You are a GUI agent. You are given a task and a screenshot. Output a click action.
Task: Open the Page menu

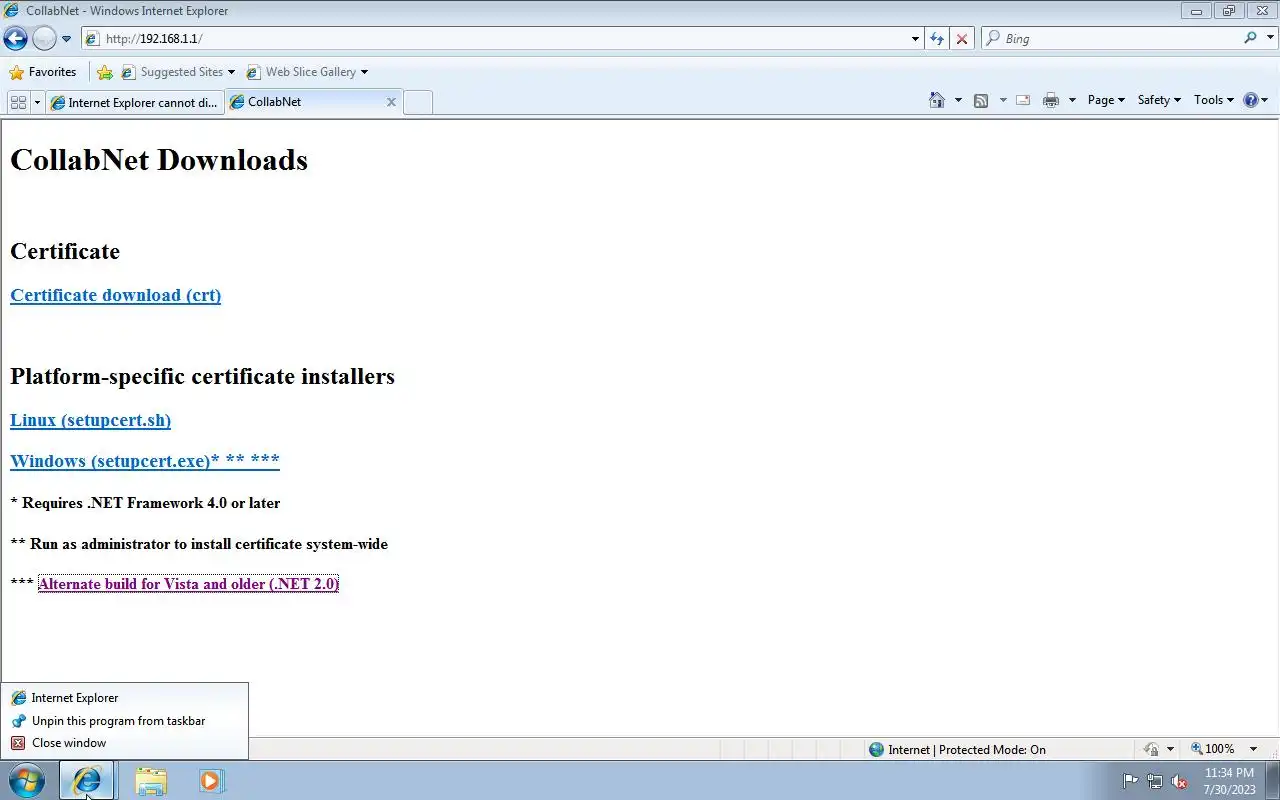[x=1106, y=100]
